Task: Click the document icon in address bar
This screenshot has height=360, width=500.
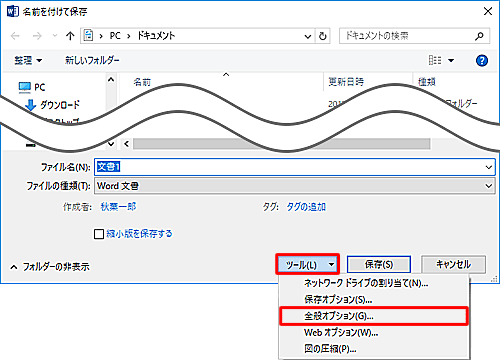Action: click(88, 35)
